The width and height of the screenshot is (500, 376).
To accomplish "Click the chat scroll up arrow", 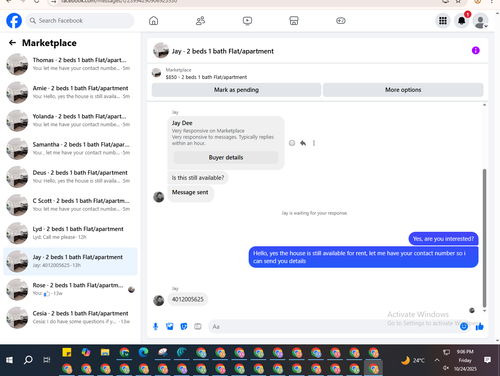I will click(x=484, y=105).
